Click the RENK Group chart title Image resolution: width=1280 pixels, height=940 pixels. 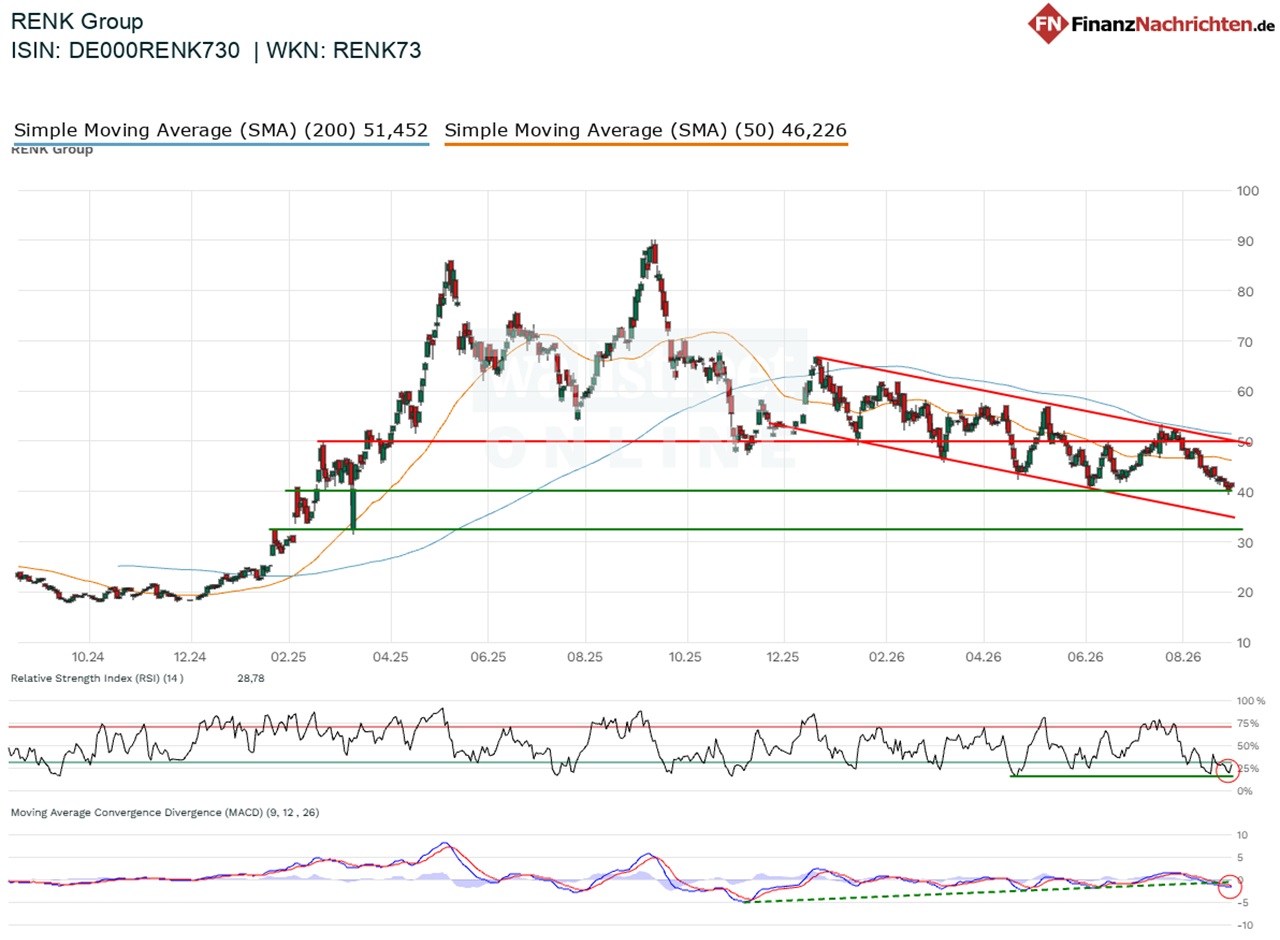[77, 21]
